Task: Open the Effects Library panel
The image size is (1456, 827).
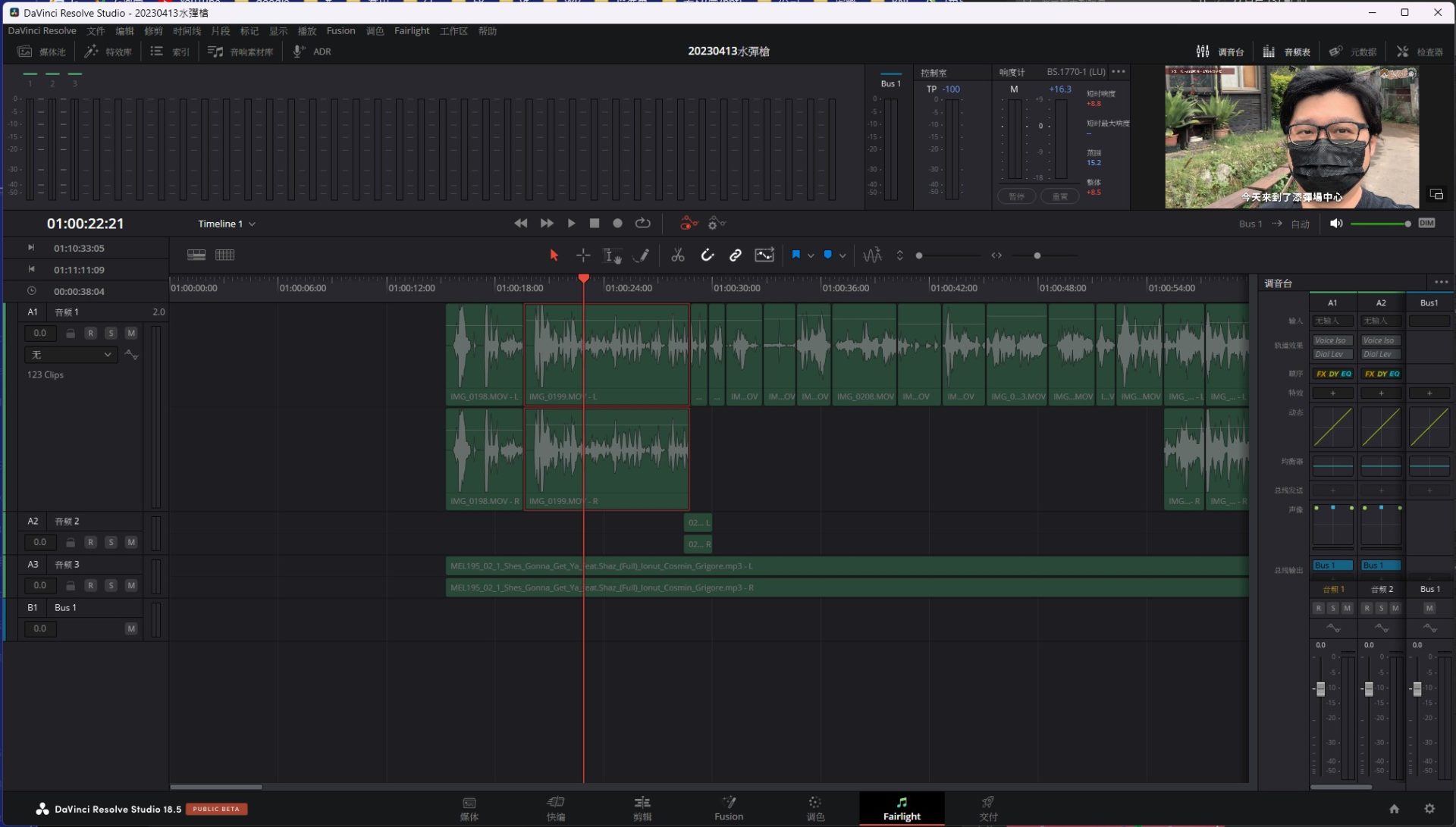Action: (x=108, y=52)
